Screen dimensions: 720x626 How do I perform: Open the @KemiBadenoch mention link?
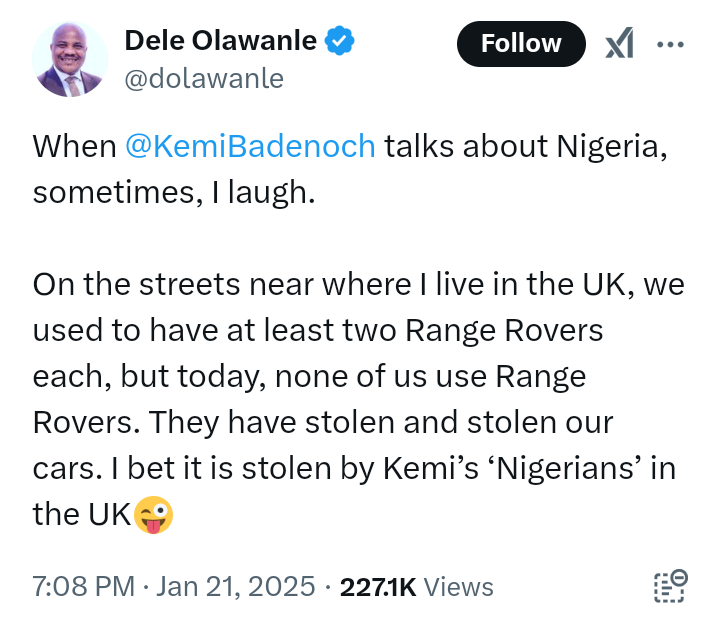coord(250,147)
